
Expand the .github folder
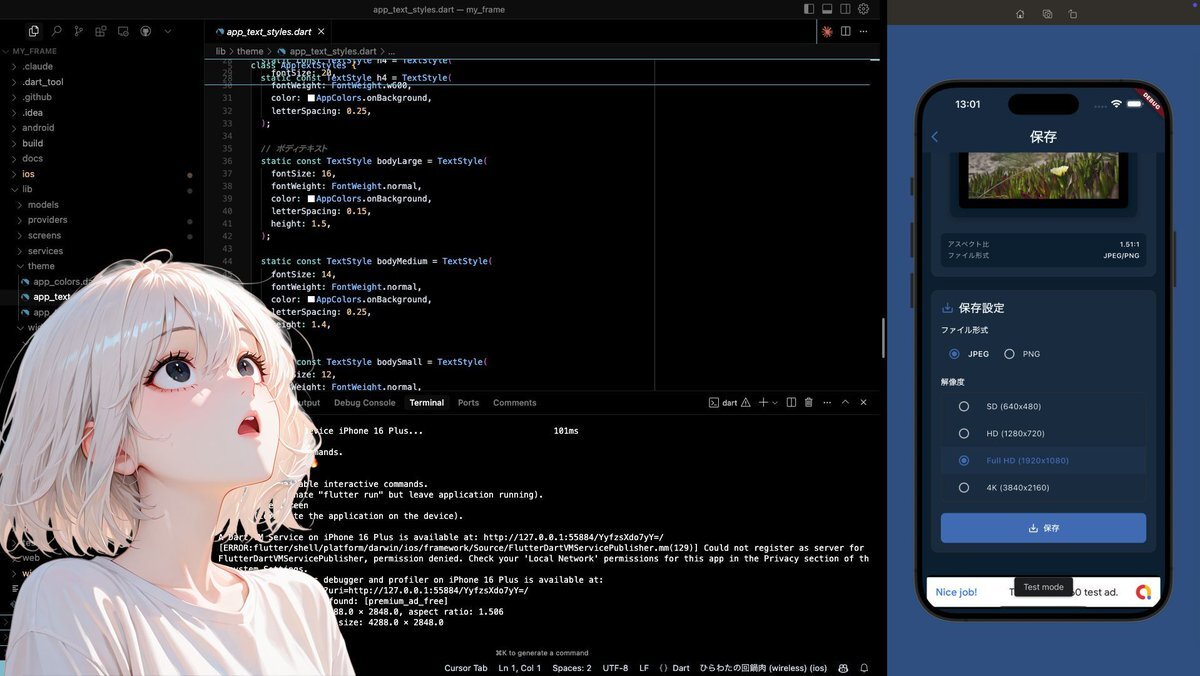37,97
